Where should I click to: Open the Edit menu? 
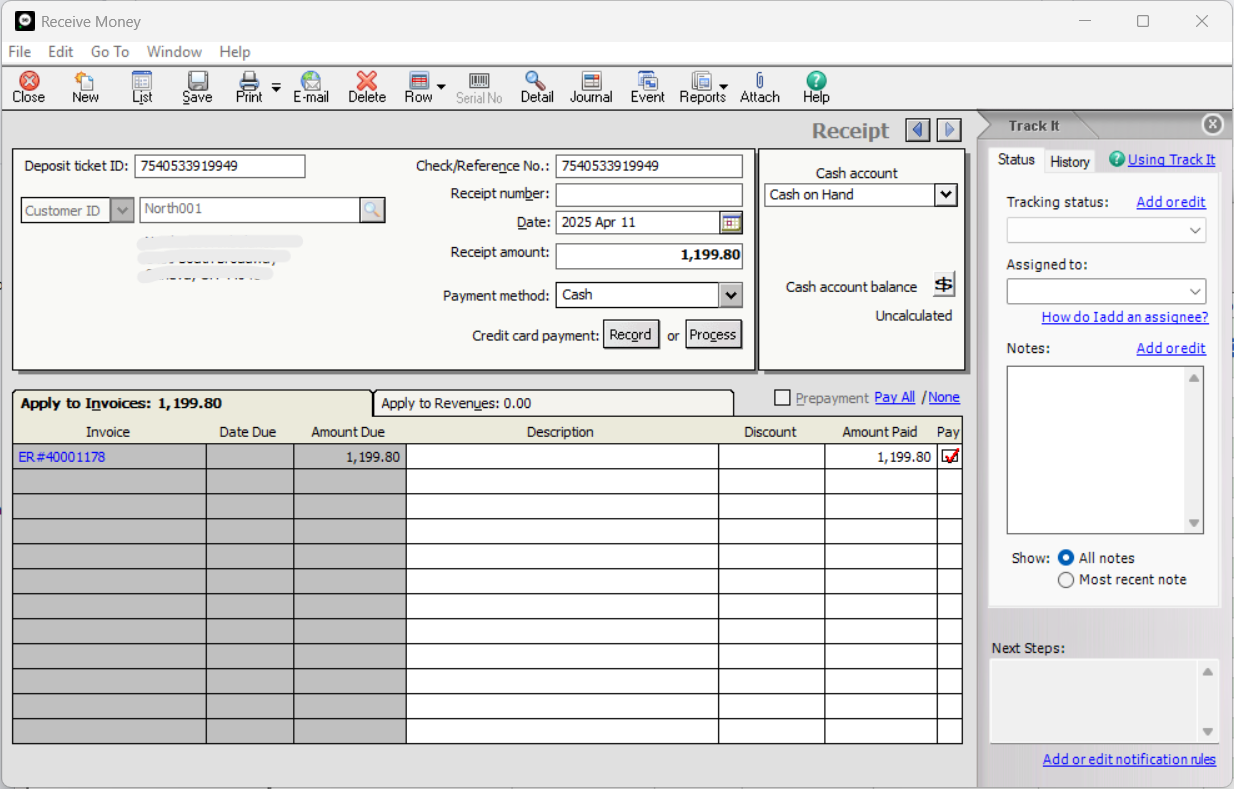coord(61,52)
